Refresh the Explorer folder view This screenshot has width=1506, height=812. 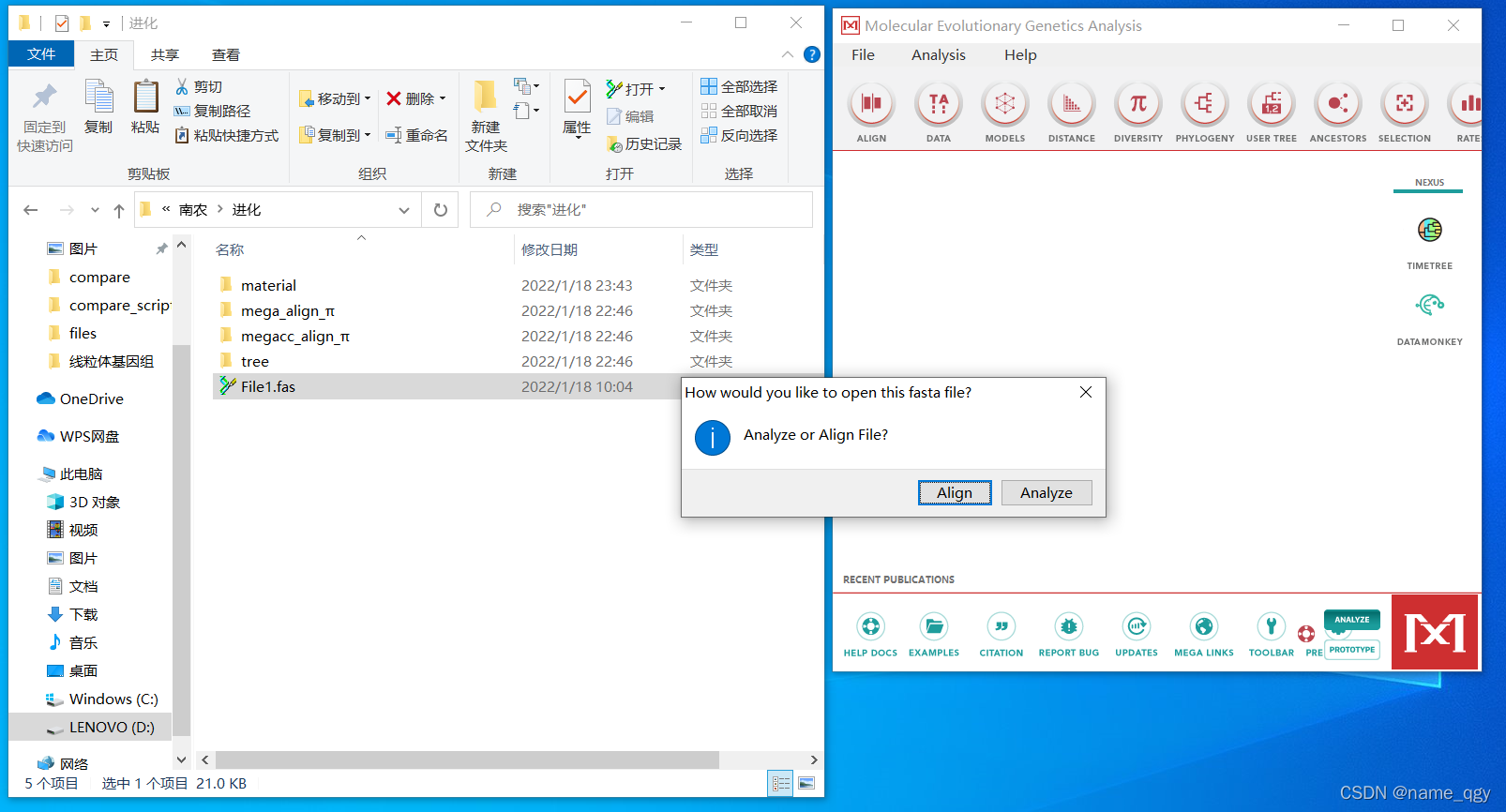pos(441,210)
